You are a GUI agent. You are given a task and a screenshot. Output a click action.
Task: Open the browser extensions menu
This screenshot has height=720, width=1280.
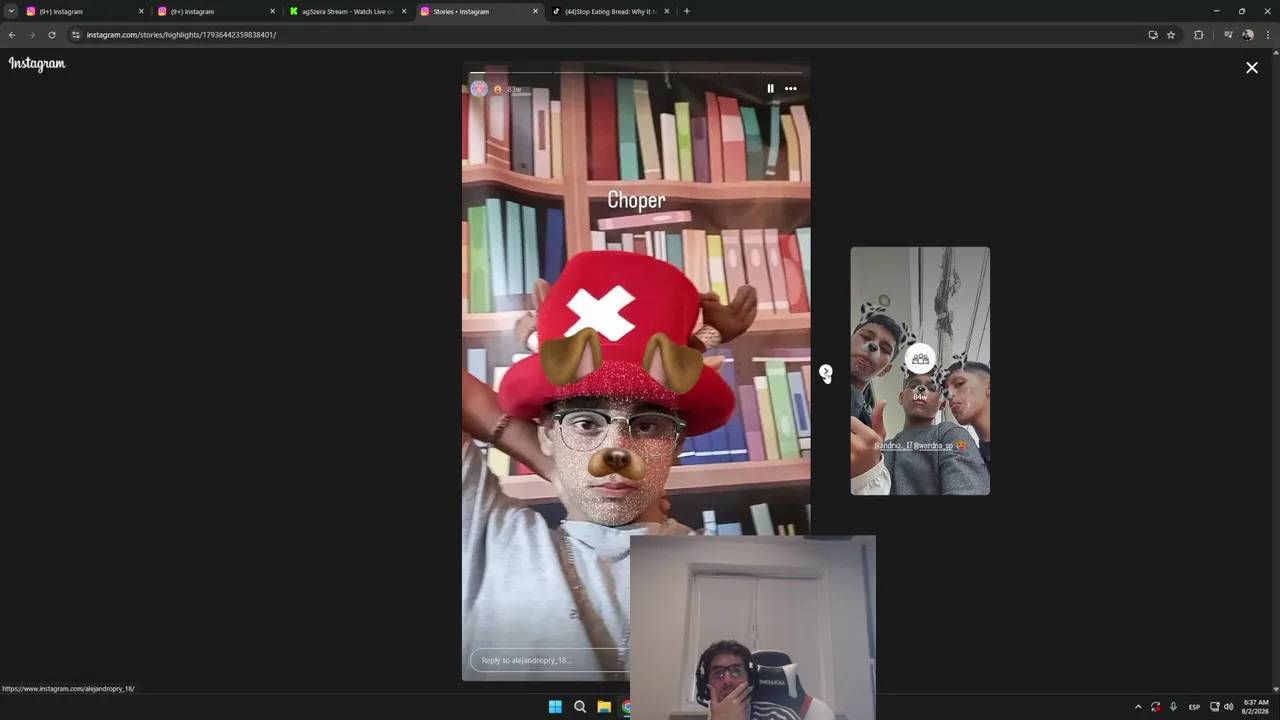[x=1199, y=35]
